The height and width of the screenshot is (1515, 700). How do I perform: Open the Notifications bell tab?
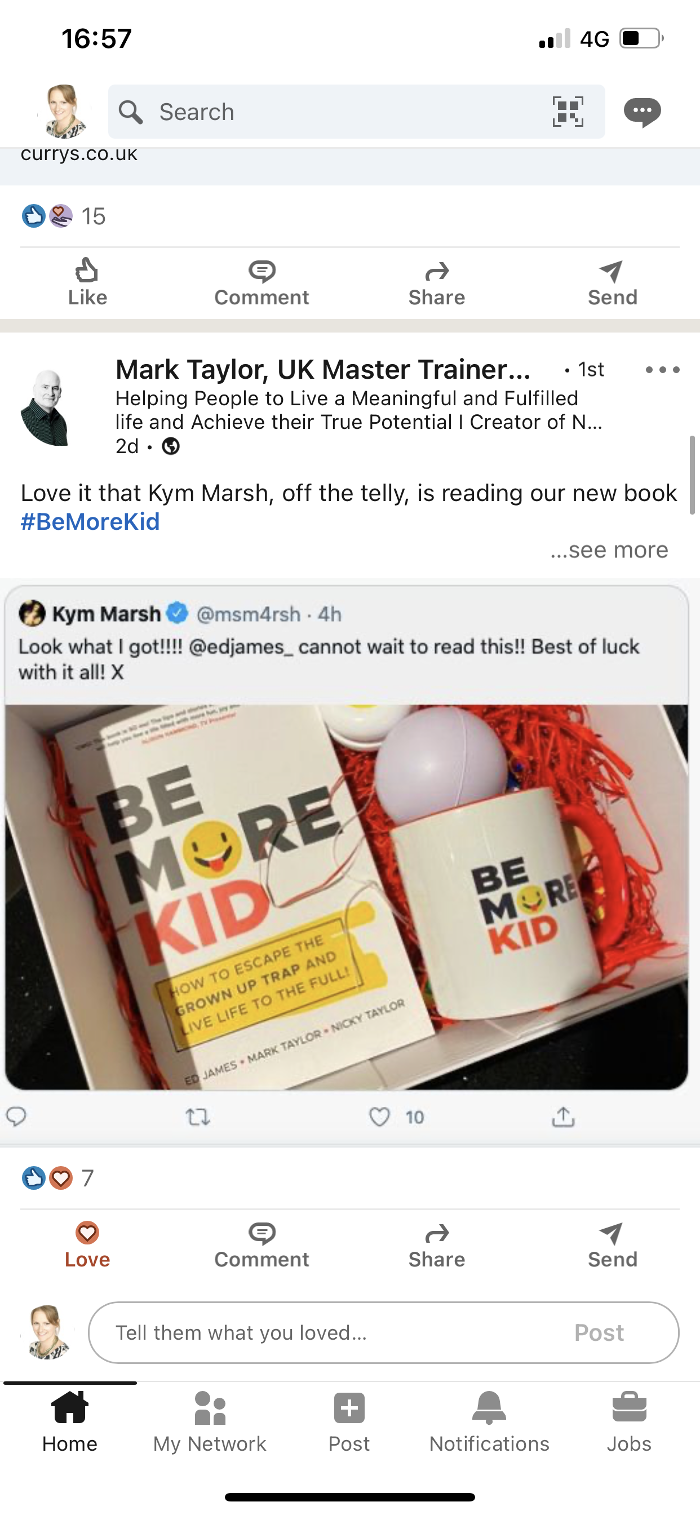click(489, 1422)
